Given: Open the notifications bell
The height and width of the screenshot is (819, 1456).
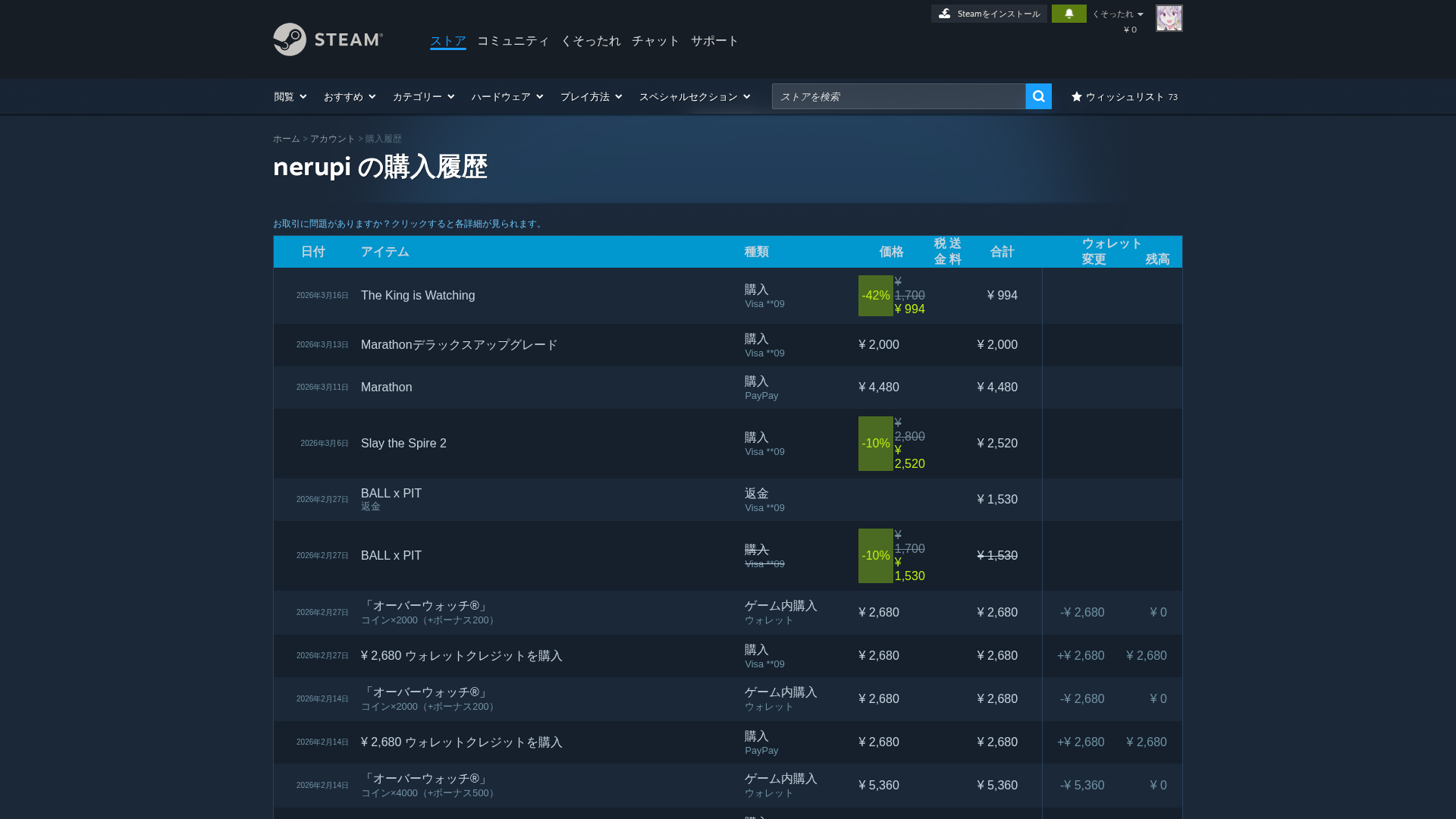Looking at the screenshot, I should tap(1068, 14).
